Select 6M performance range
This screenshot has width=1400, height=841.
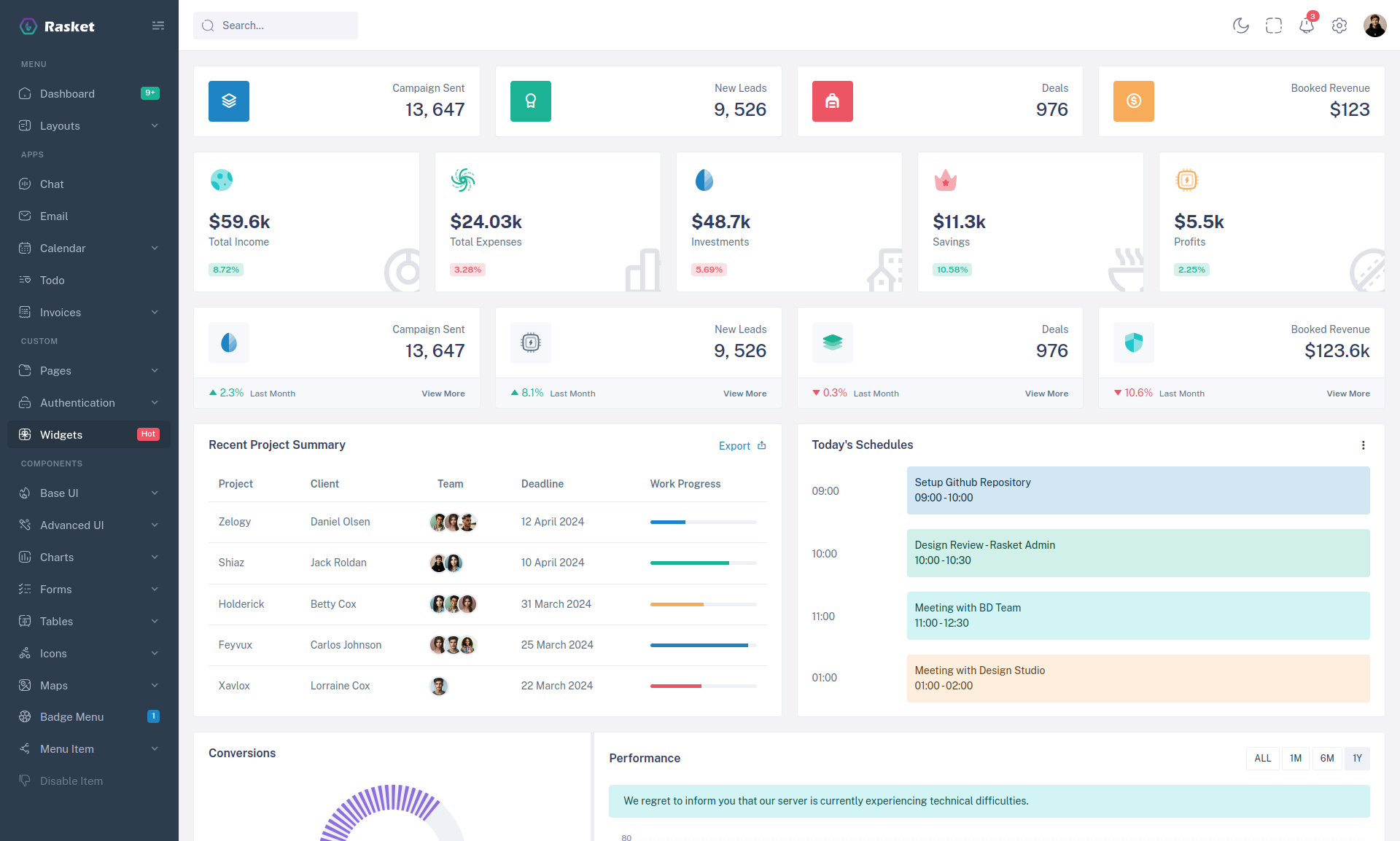tap(1327, 759)
